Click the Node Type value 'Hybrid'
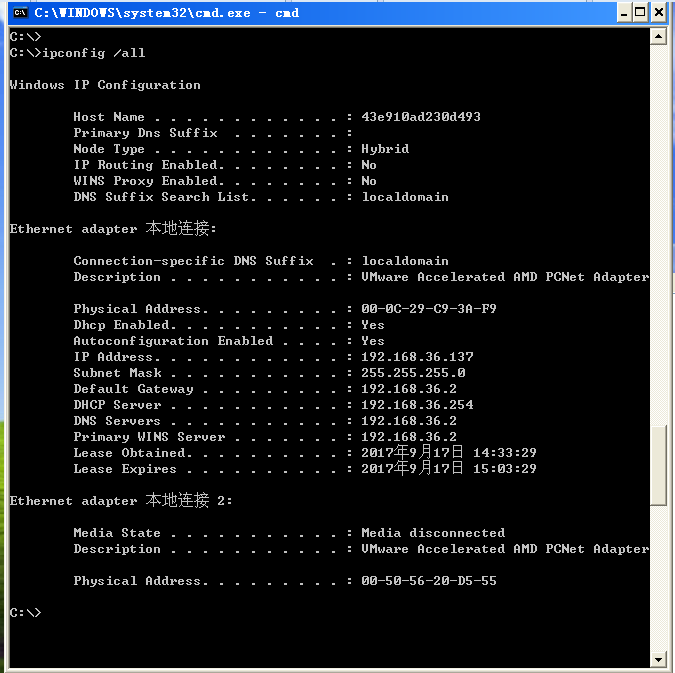Image resolution: width=675 pixels, height=673 pixels. (385, 149)
